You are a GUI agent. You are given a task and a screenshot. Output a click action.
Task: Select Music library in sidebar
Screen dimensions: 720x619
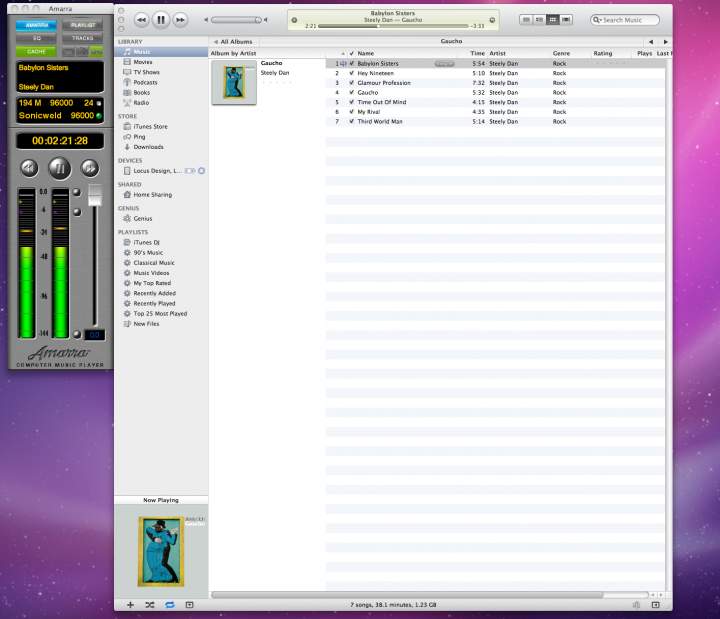pos(161,52)
